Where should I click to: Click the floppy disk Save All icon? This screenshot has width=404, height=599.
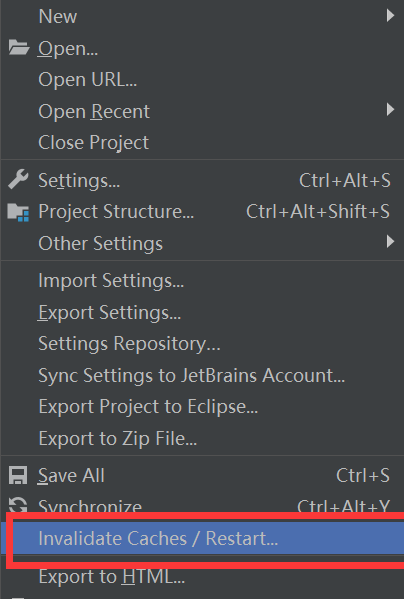click(18, 476)
